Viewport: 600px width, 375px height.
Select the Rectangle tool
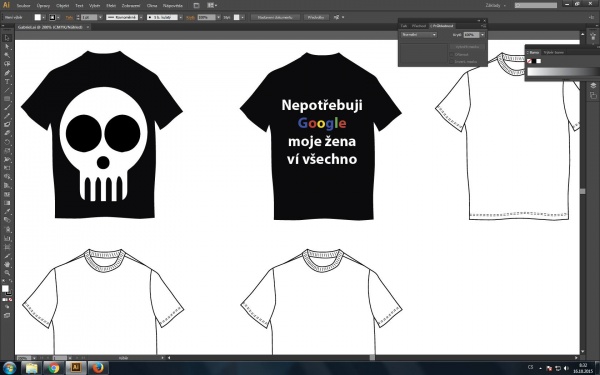tap(7, 99)
